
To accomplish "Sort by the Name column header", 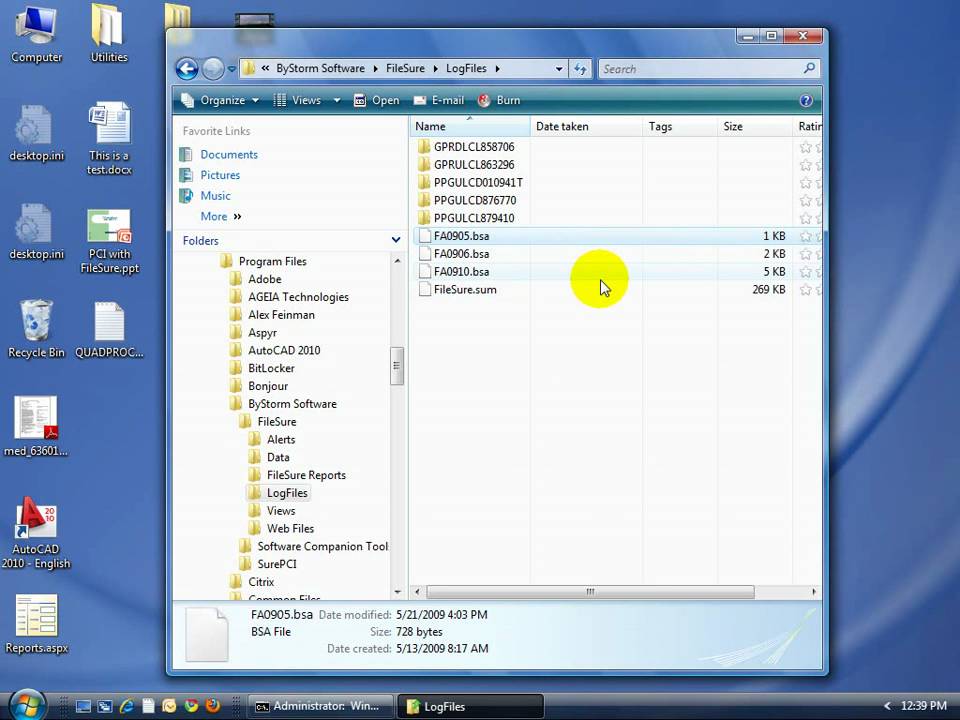I will tap(469, 126).
